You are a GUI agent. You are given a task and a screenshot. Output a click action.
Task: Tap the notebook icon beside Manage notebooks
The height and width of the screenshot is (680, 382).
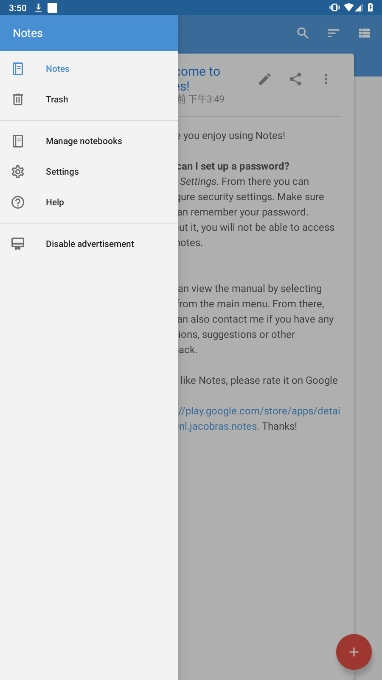point(18,141)
